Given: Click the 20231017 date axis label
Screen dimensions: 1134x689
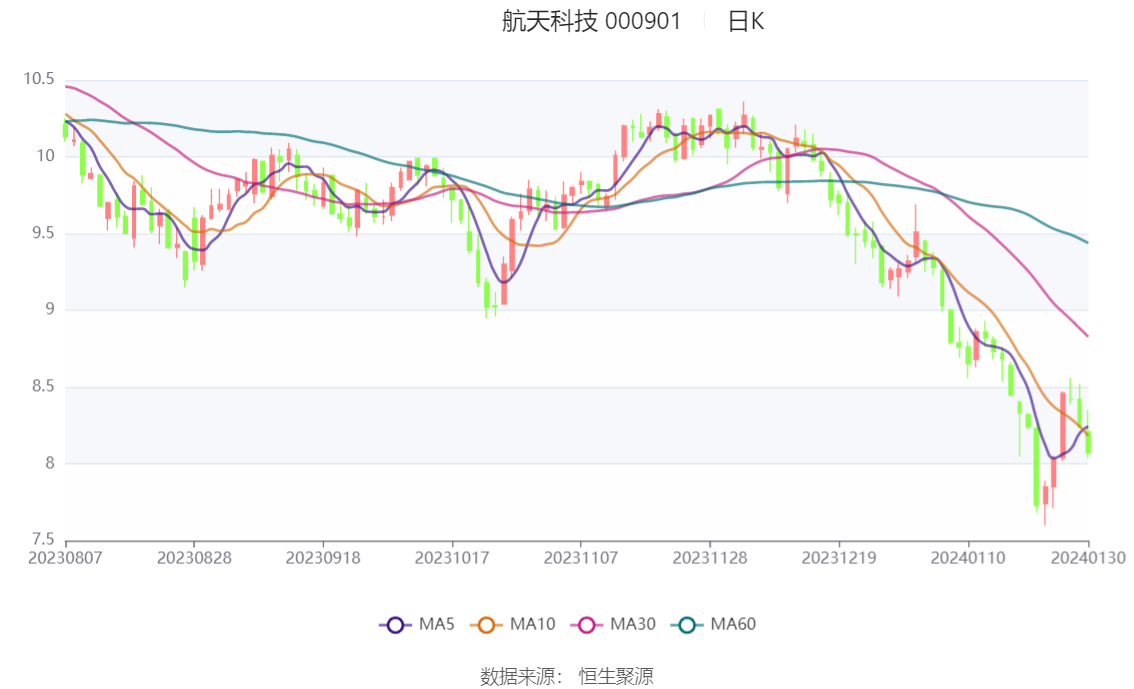Looking at the screenshot, I should [451, 558].
